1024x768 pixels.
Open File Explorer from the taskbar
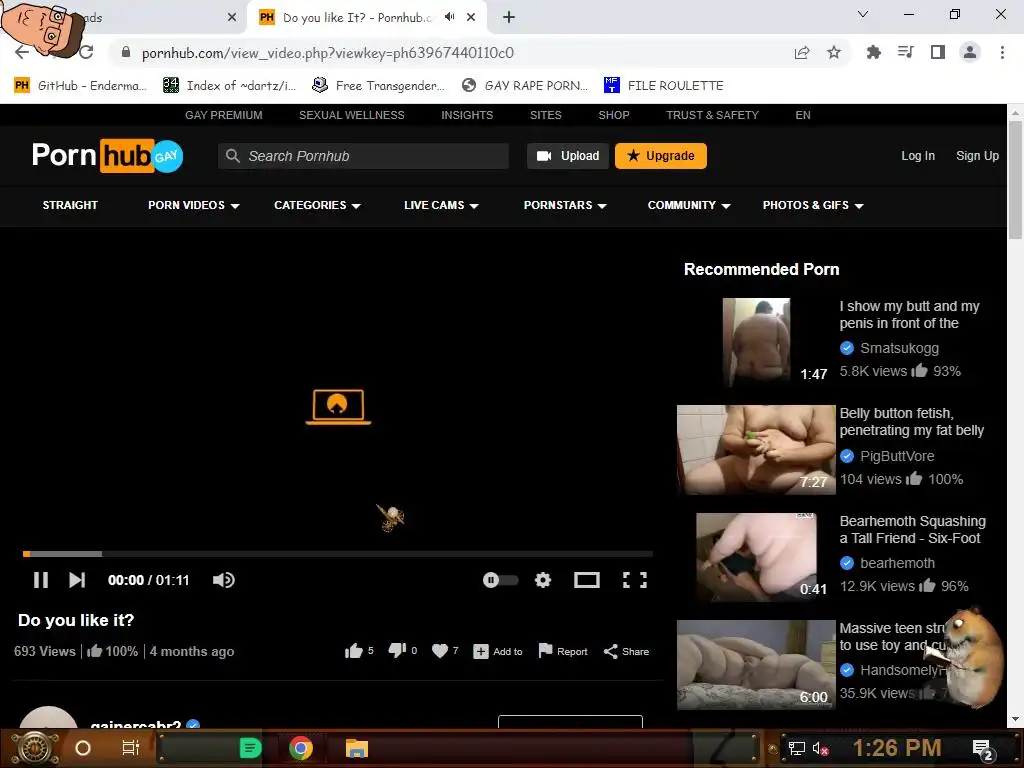pos(357,748)
